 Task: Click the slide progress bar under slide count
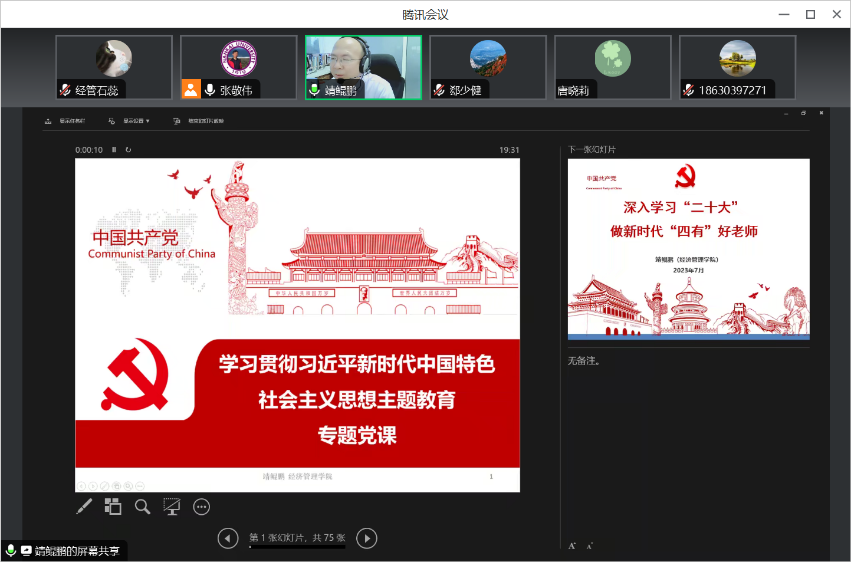pyautogui.click(x=297, y=547)
